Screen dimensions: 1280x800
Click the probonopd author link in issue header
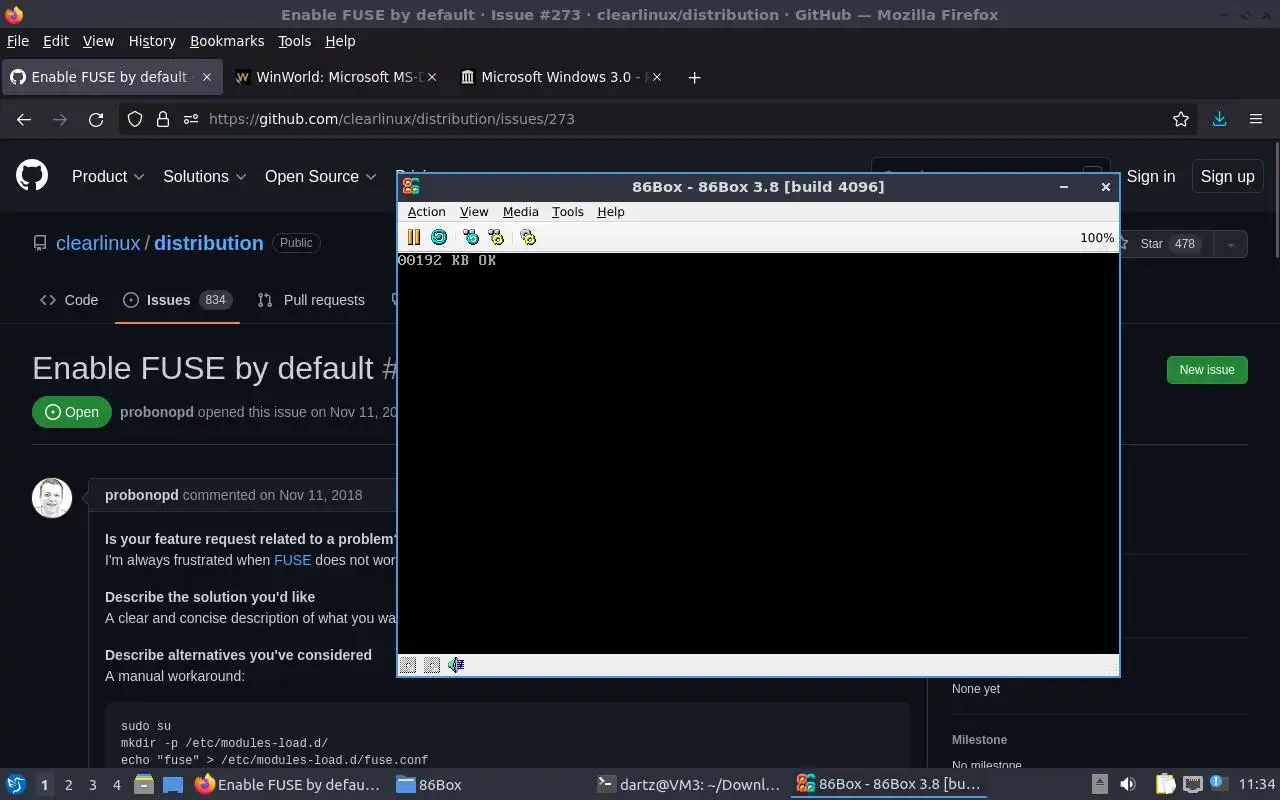(157, 412)
